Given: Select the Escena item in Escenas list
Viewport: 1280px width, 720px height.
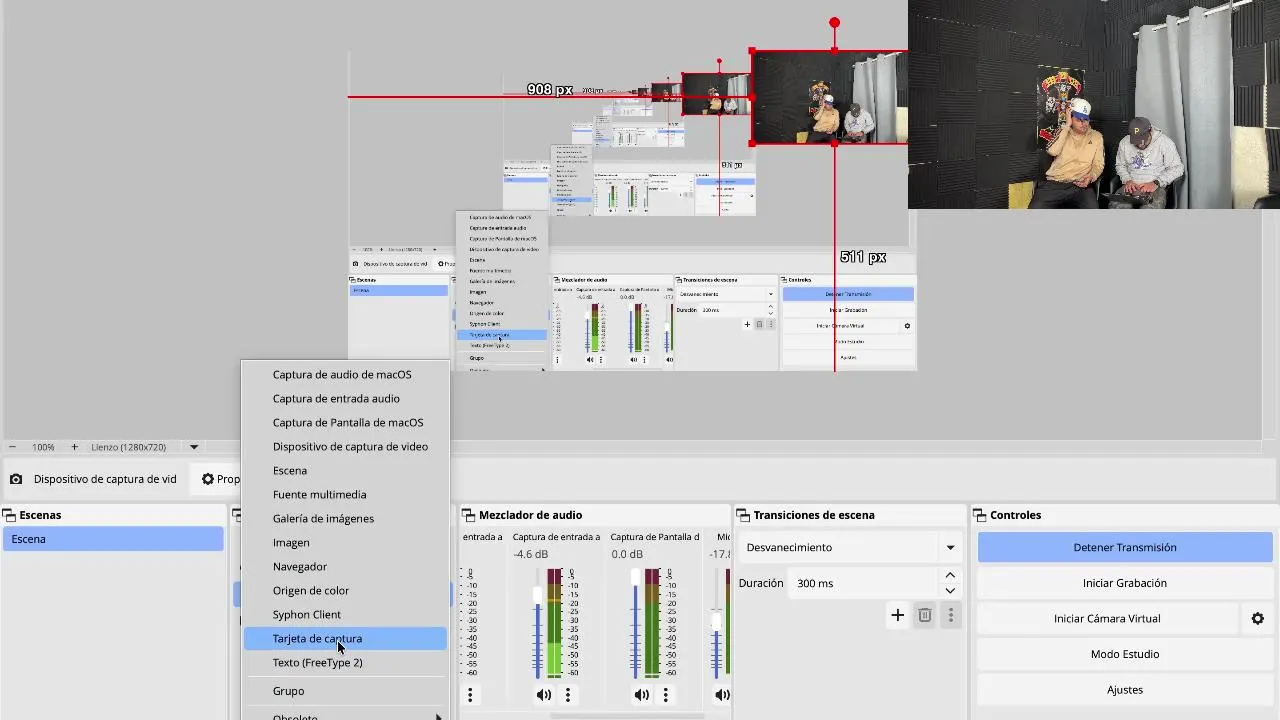Looking at the screenshot, I should pyautogui.click(x=113, y=539).
